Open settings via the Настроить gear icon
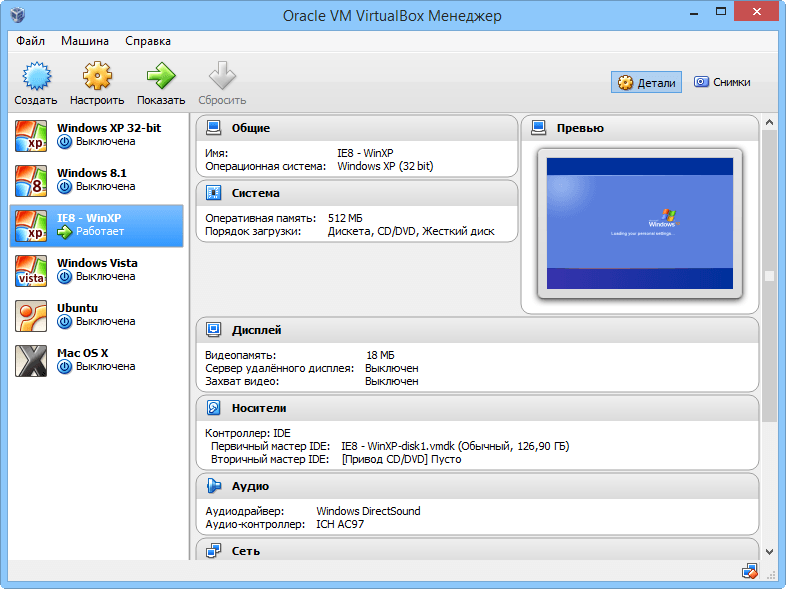 point(97,76)
